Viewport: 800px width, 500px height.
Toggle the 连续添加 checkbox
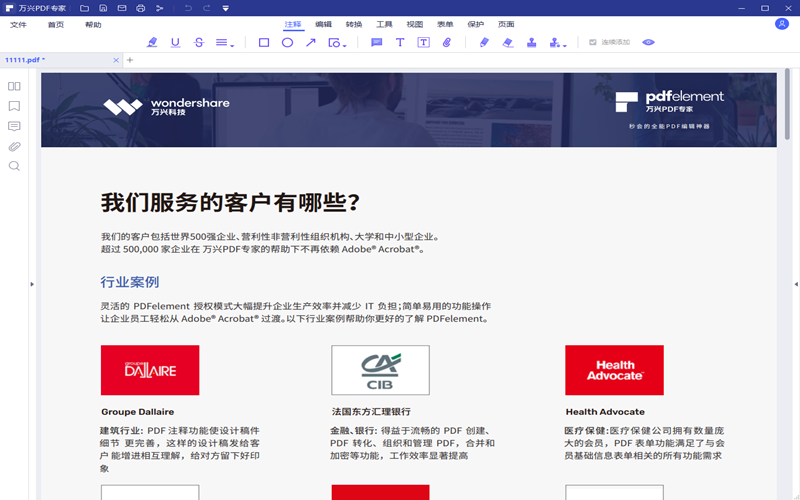click(593, 43)
